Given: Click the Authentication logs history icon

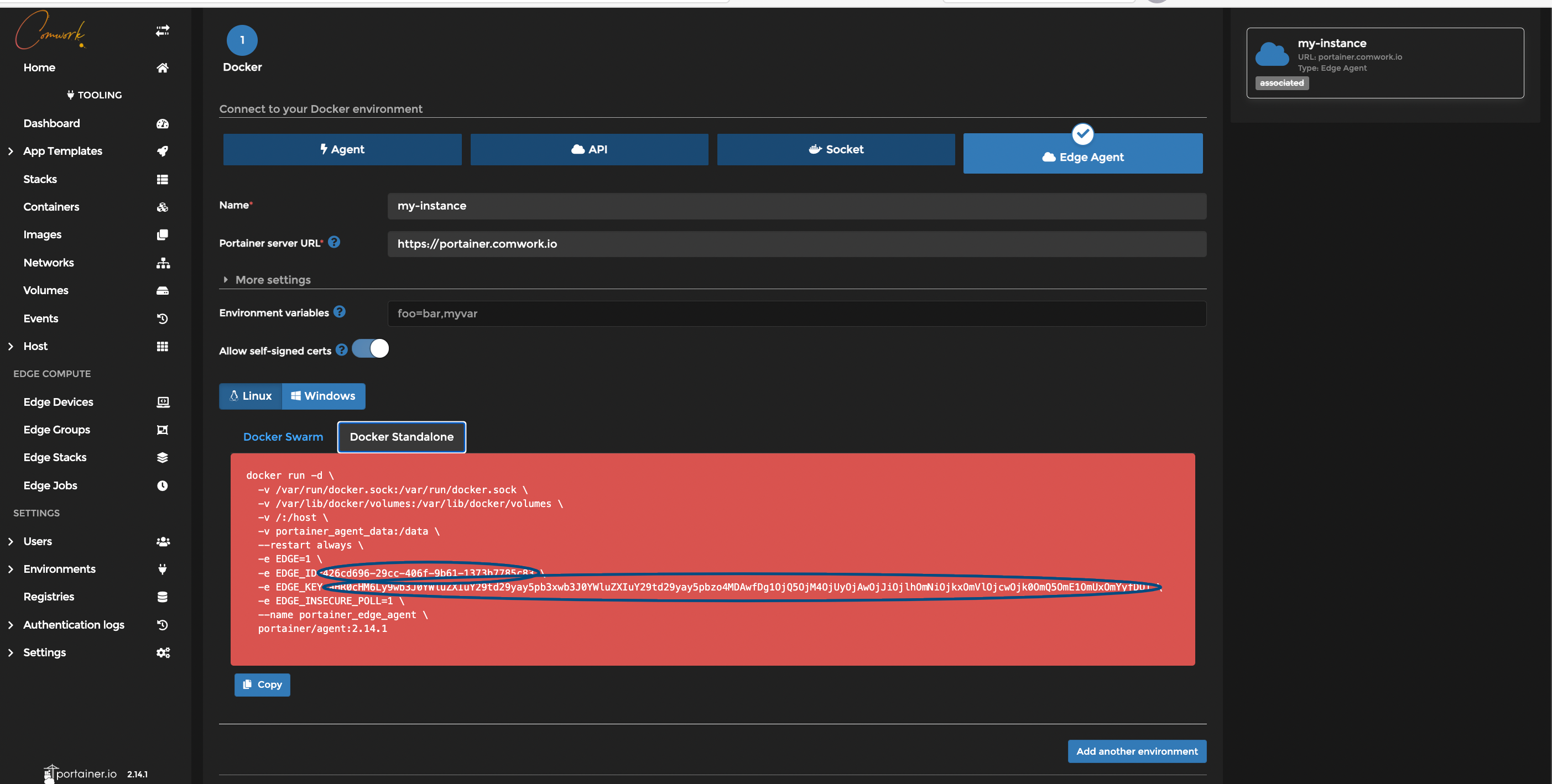Looking at the screenshot, I should (163, 625).
